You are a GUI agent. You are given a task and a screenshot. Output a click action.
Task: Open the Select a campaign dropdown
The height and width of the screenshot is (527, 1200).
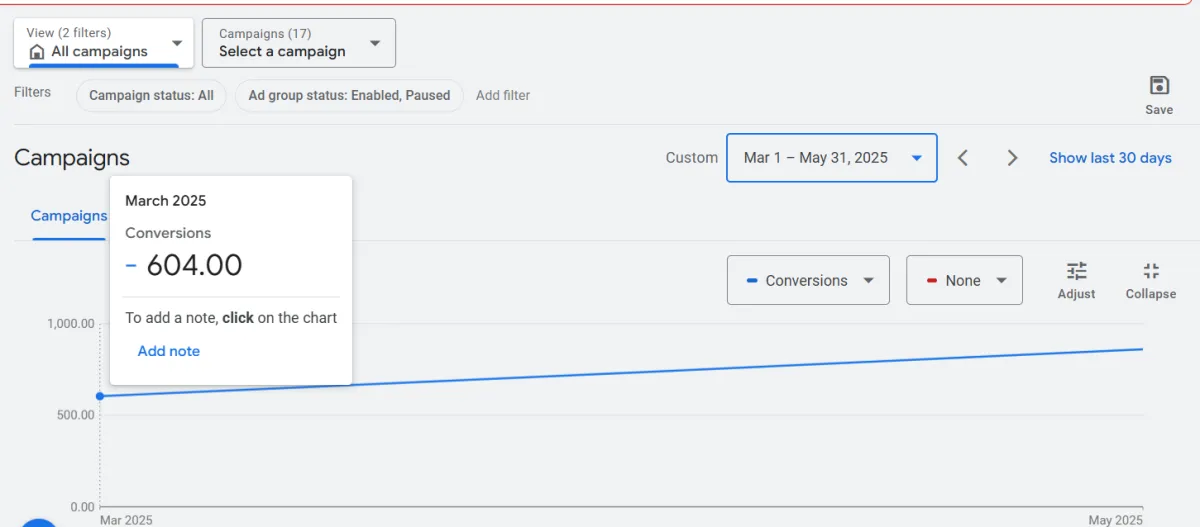pos(298,43)
